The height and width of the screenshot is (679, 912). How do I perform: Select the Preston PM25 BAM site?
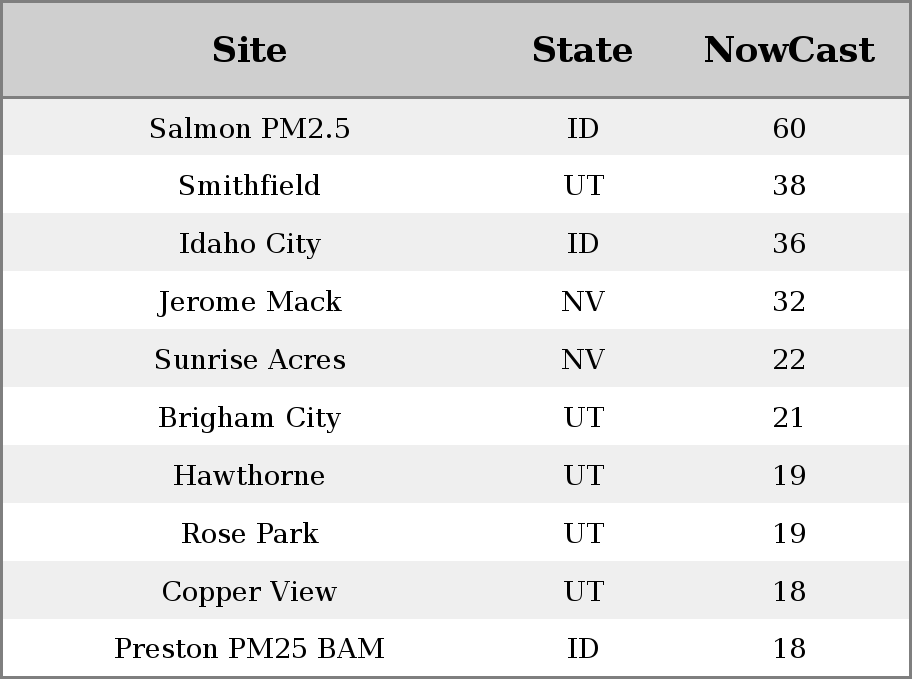[249, 649]
